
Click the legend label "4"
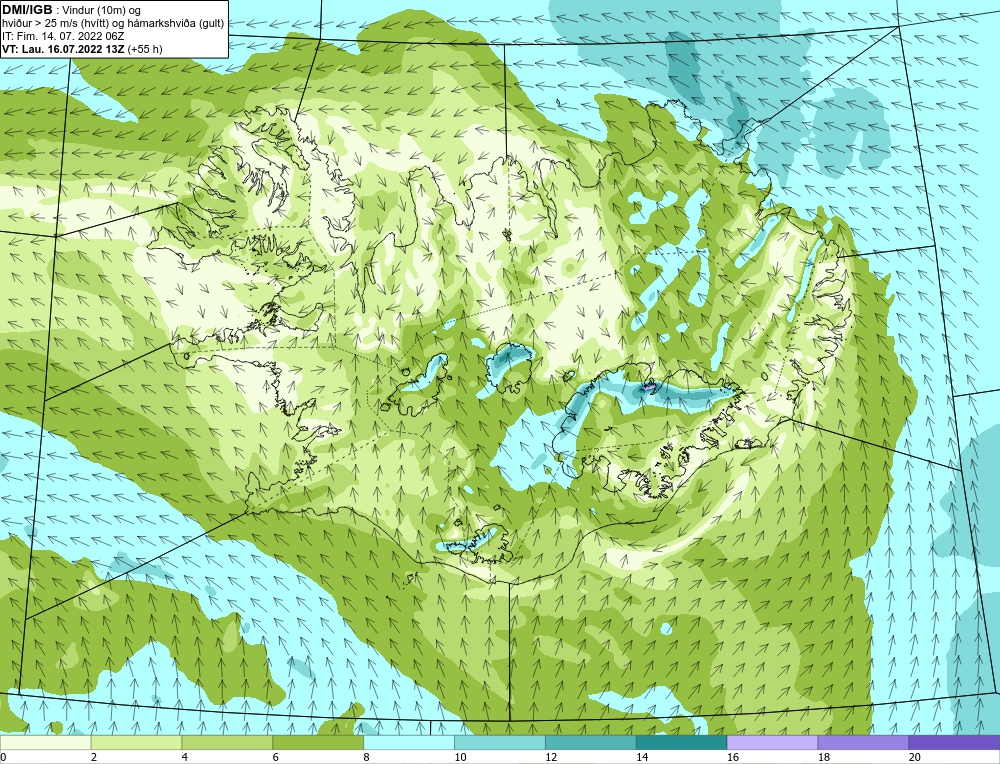tap(185, 757)
